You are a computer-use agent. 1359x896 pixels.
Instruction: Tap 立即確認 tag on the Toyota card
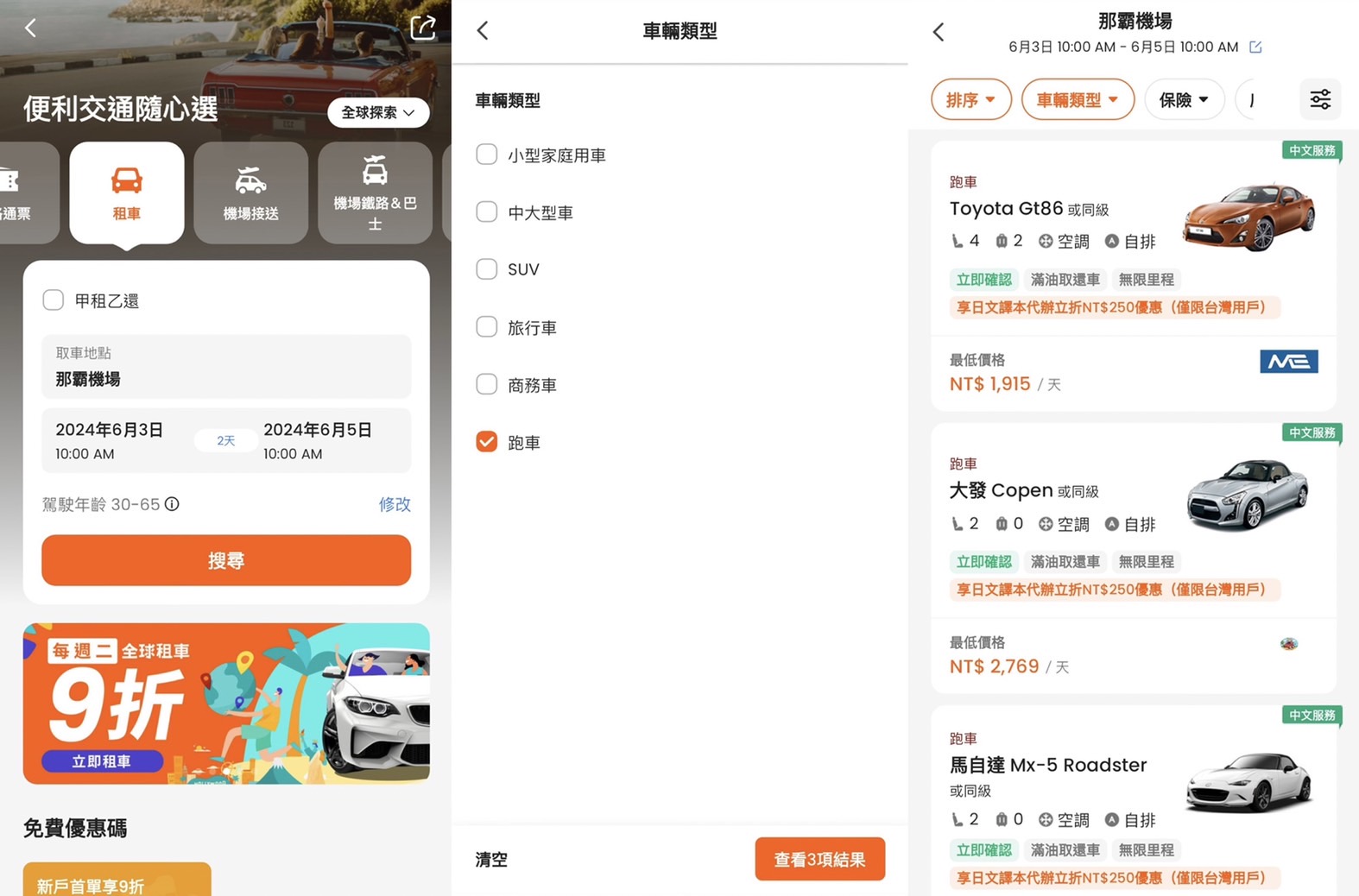[x=983, y=280]
